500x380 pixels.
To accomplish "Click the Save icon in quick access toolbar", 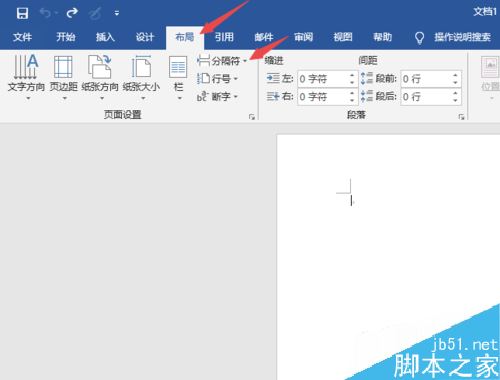I will coord(22,13).
